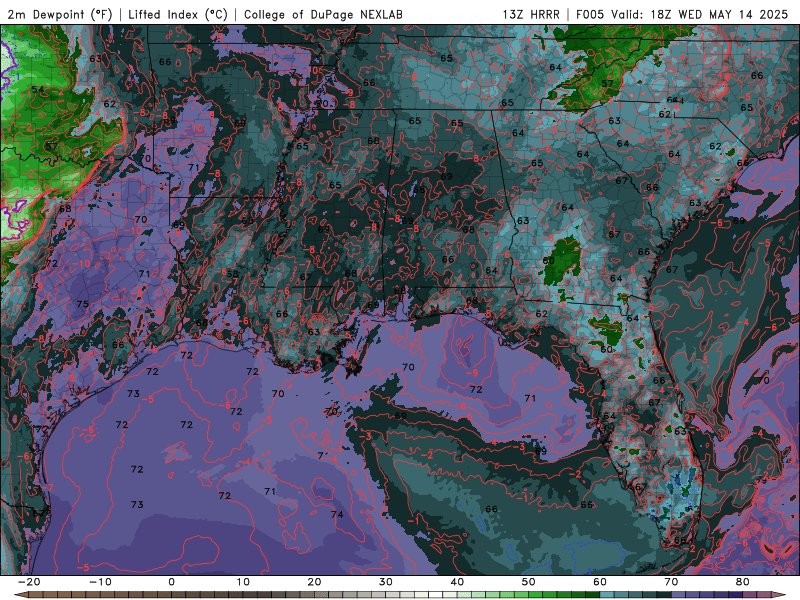The height and width of the screenshot is (600, 800).
Task: Select the "College of DuPage NEXLAB" title text
Action: point(323,14)
